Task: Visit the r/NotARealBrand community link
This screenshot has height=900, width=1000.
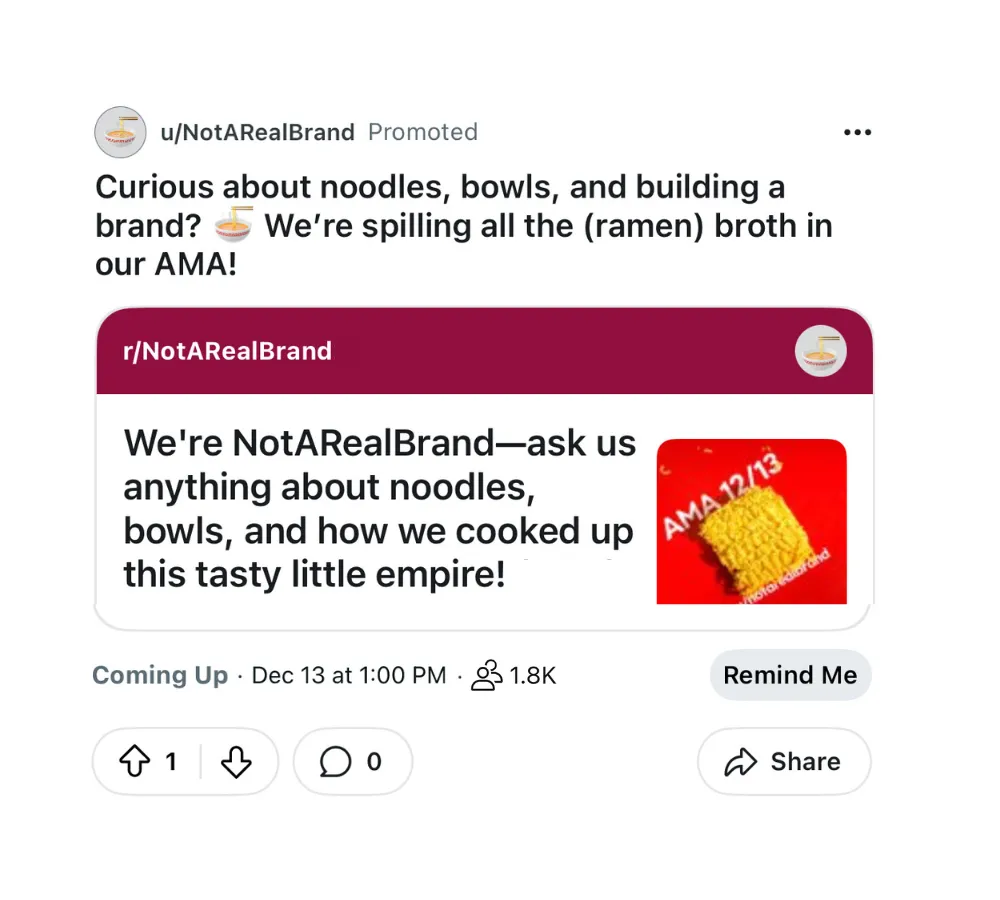Action: coord(228,351)
